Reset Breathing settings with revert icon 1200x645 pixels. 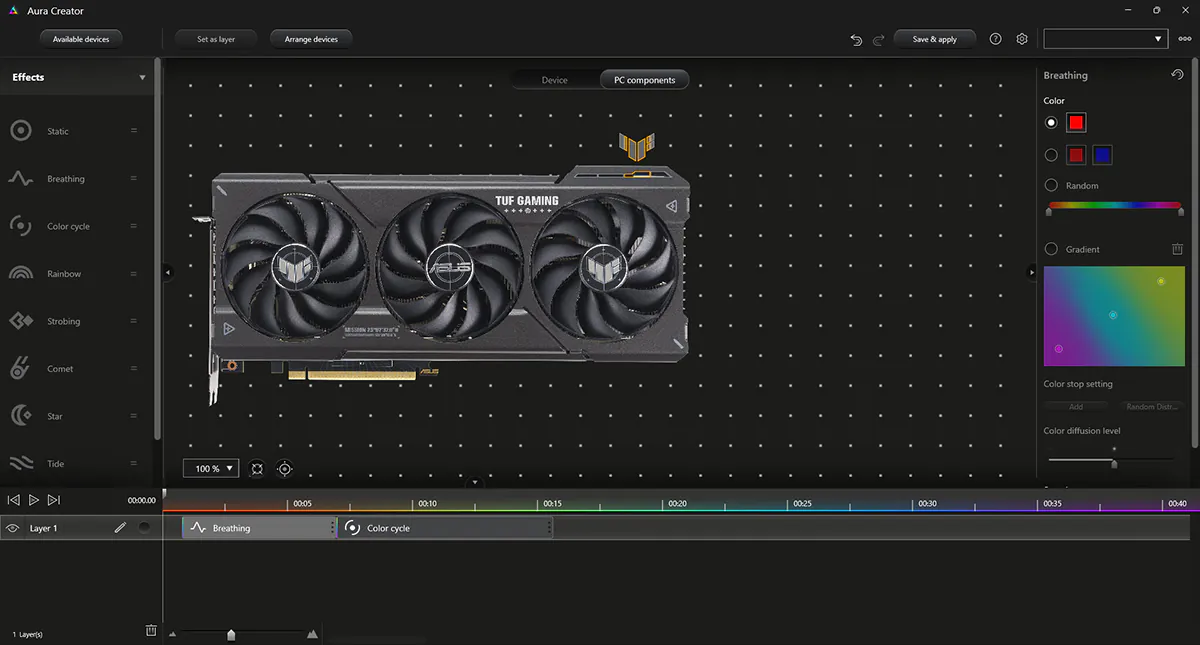[1177, 75]
